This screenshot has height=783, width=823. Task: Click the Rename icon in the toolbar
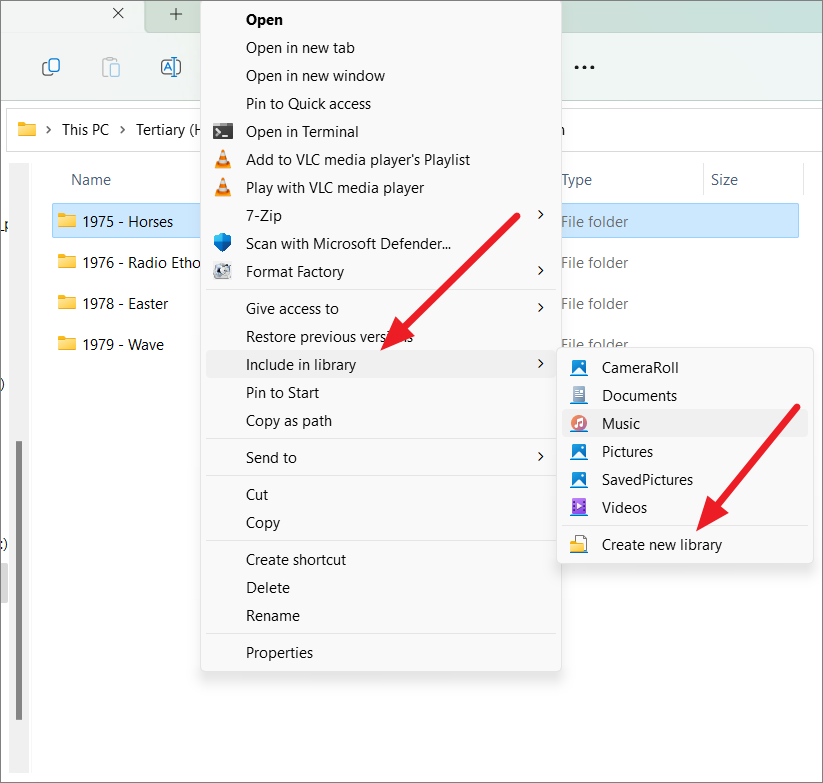[171, 67]
